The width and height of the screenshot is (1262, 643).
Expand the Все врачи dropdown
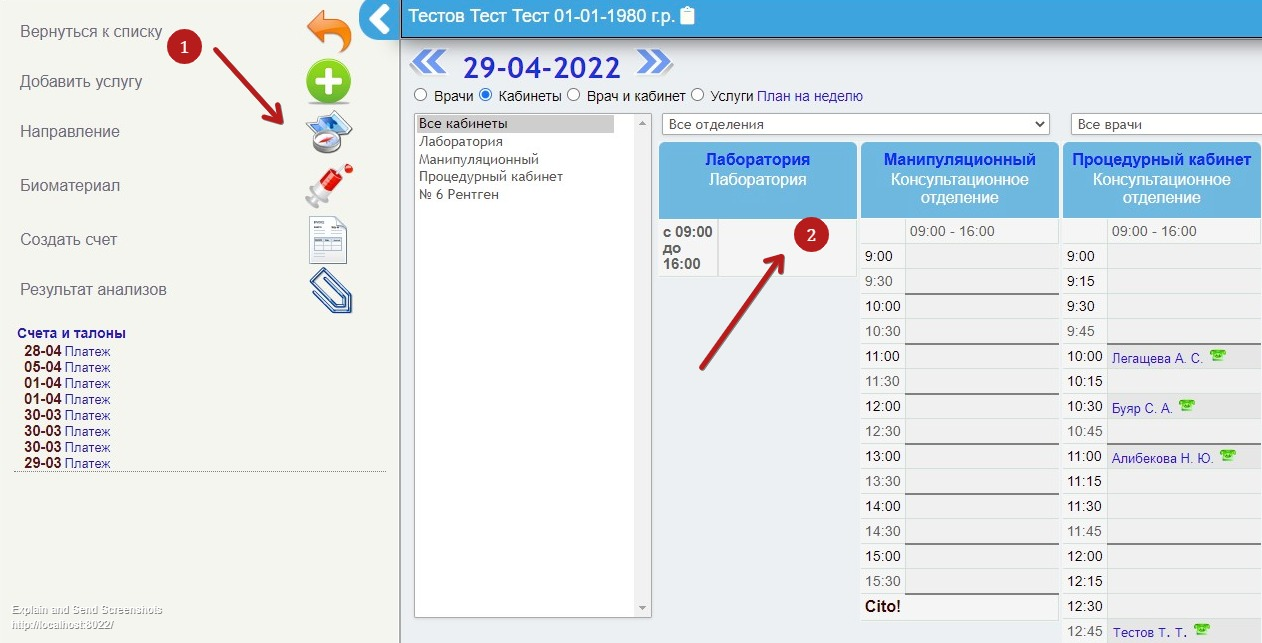point(1165,125)
